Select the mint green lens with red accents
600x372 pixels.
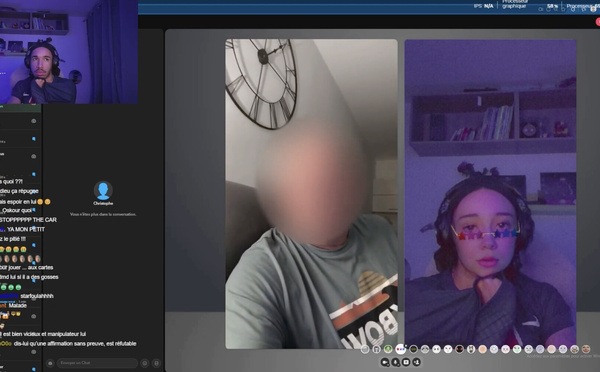pos(517,349)
